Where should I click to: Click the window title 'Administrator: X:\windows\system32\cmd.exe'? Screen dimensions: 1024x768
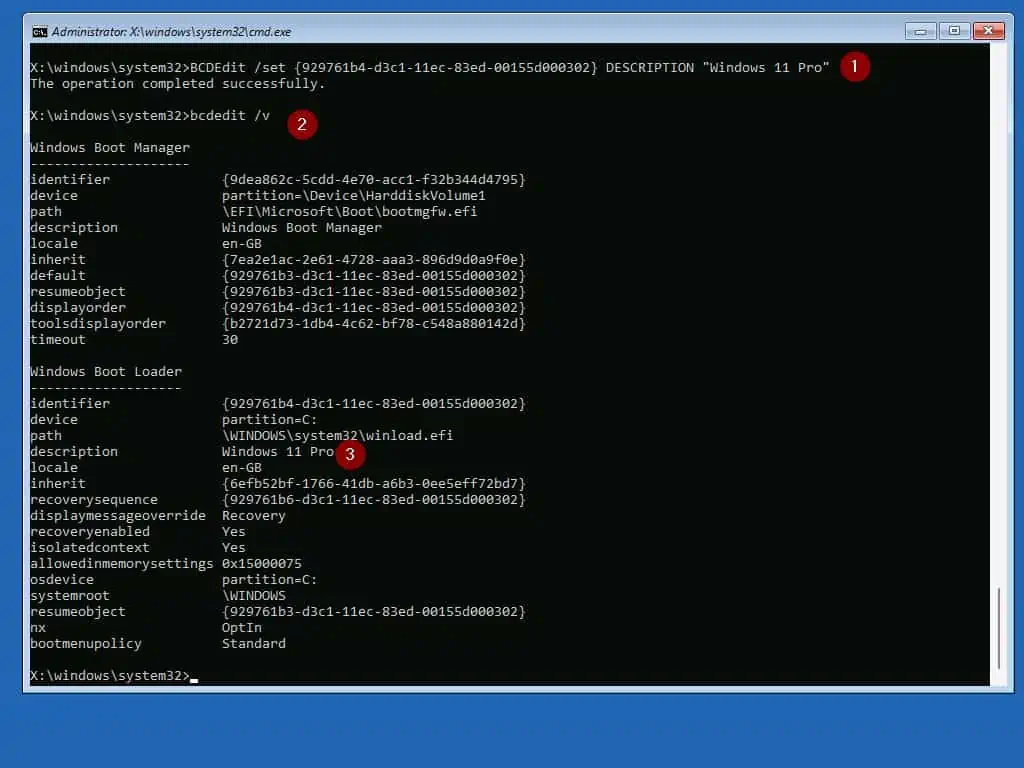[x=171, y=32]
